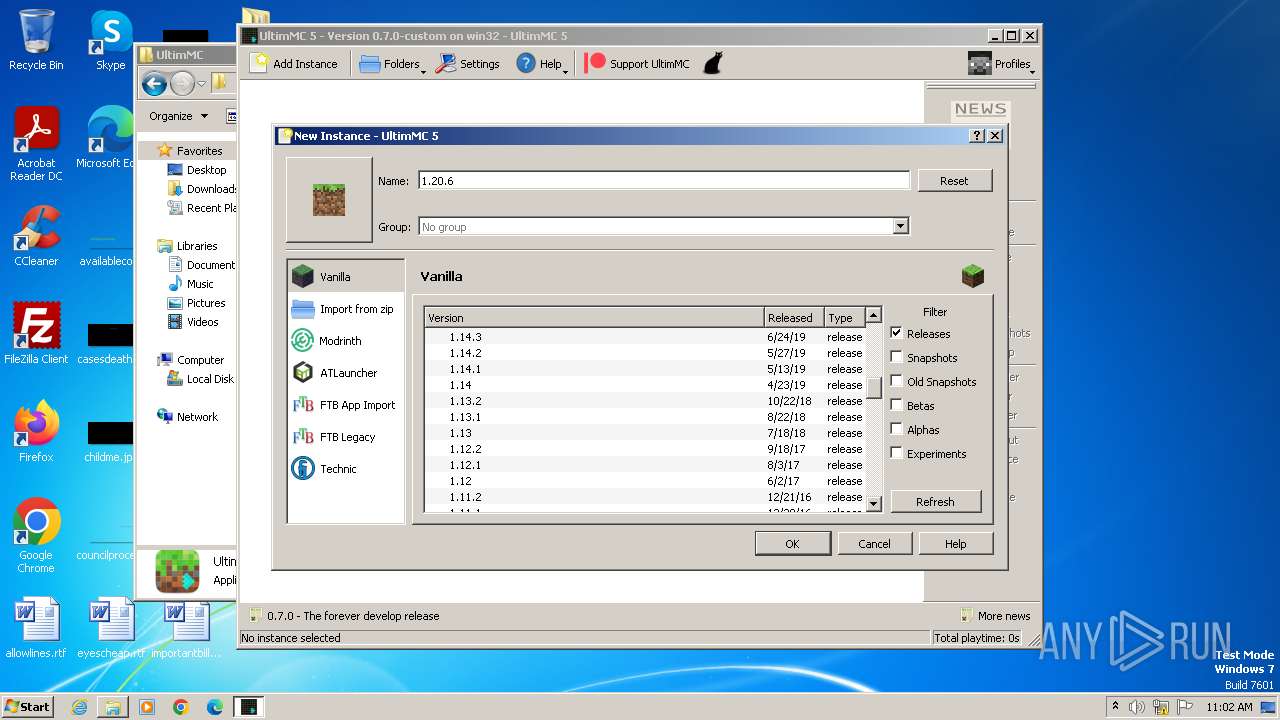
Task: Open the Profiles account dropdown
Action: point(1000,63)
